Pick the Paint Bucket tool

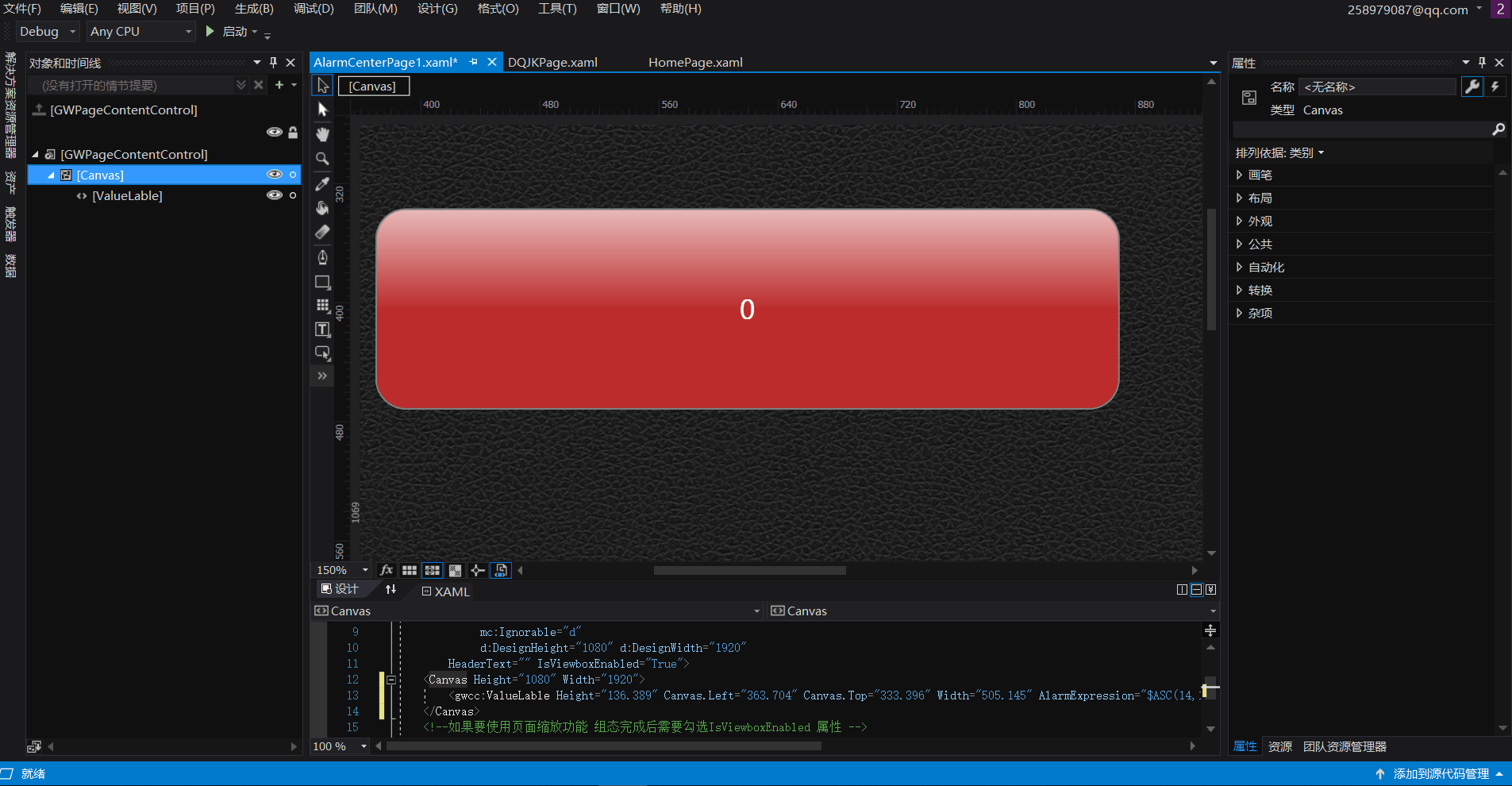pyautogui.click(x=322, y=208)
